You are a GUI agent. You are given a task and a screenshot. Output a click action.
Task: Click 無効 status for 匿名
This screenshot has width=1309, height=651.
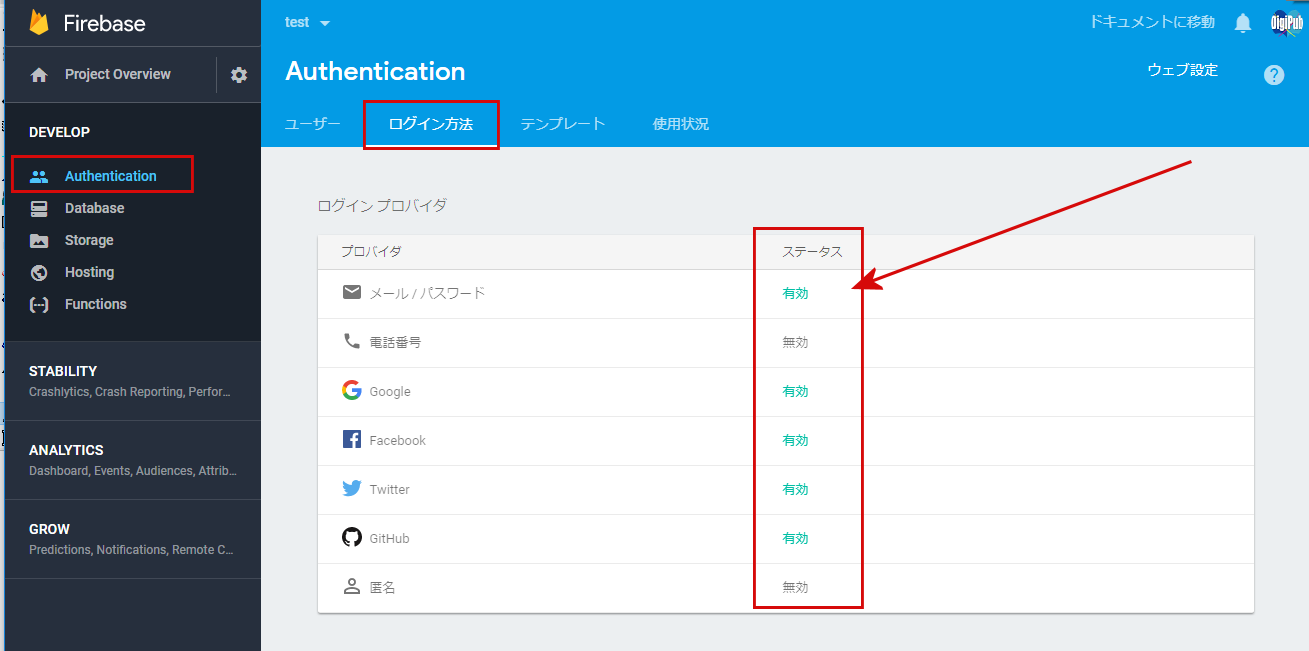(795, 587)
